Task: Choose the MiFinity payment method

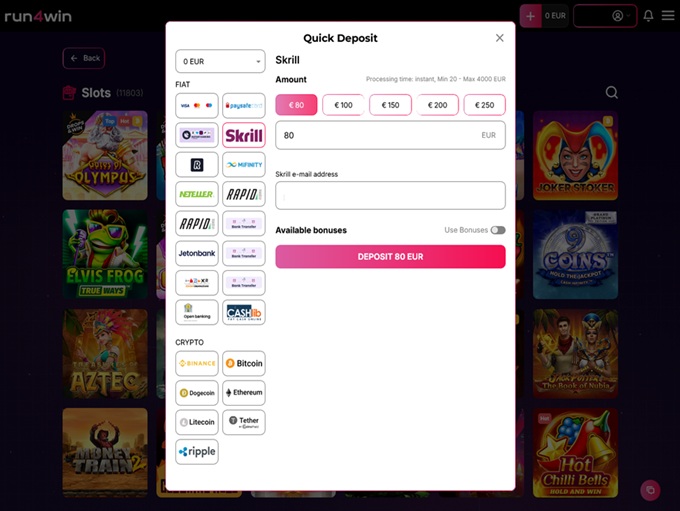Action: tap(244, 164)
